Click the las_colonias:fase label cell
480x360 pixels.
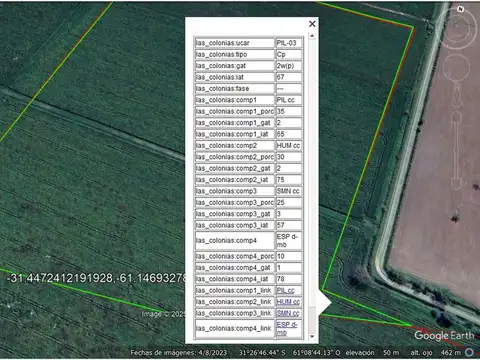click(x=235, y=88)
